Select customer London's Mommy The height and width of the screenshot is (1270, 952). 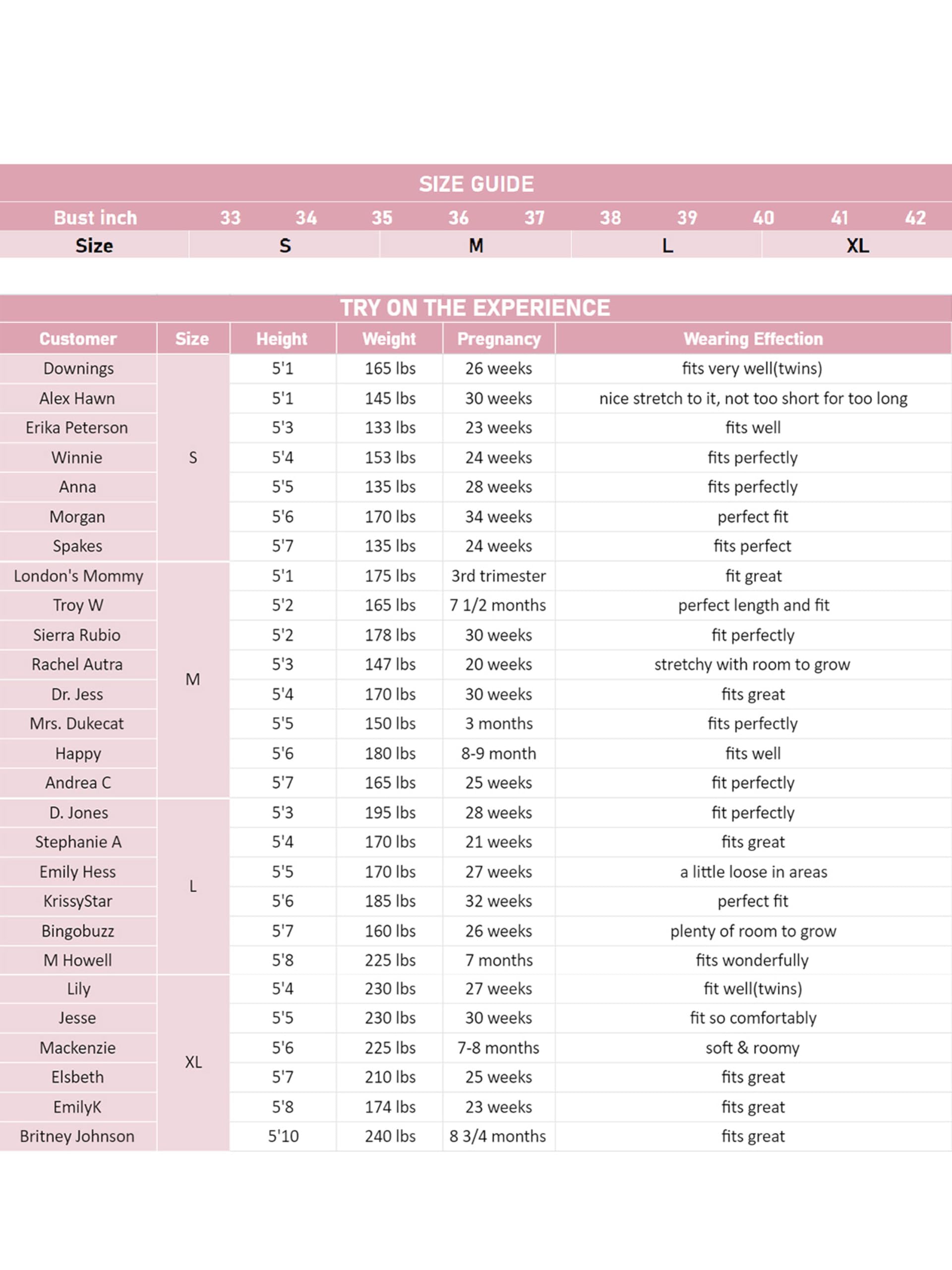[78, 576]
